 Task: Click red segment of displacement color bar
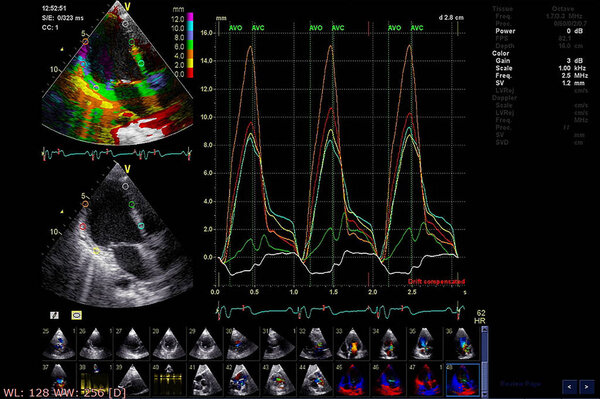(190, 73)
